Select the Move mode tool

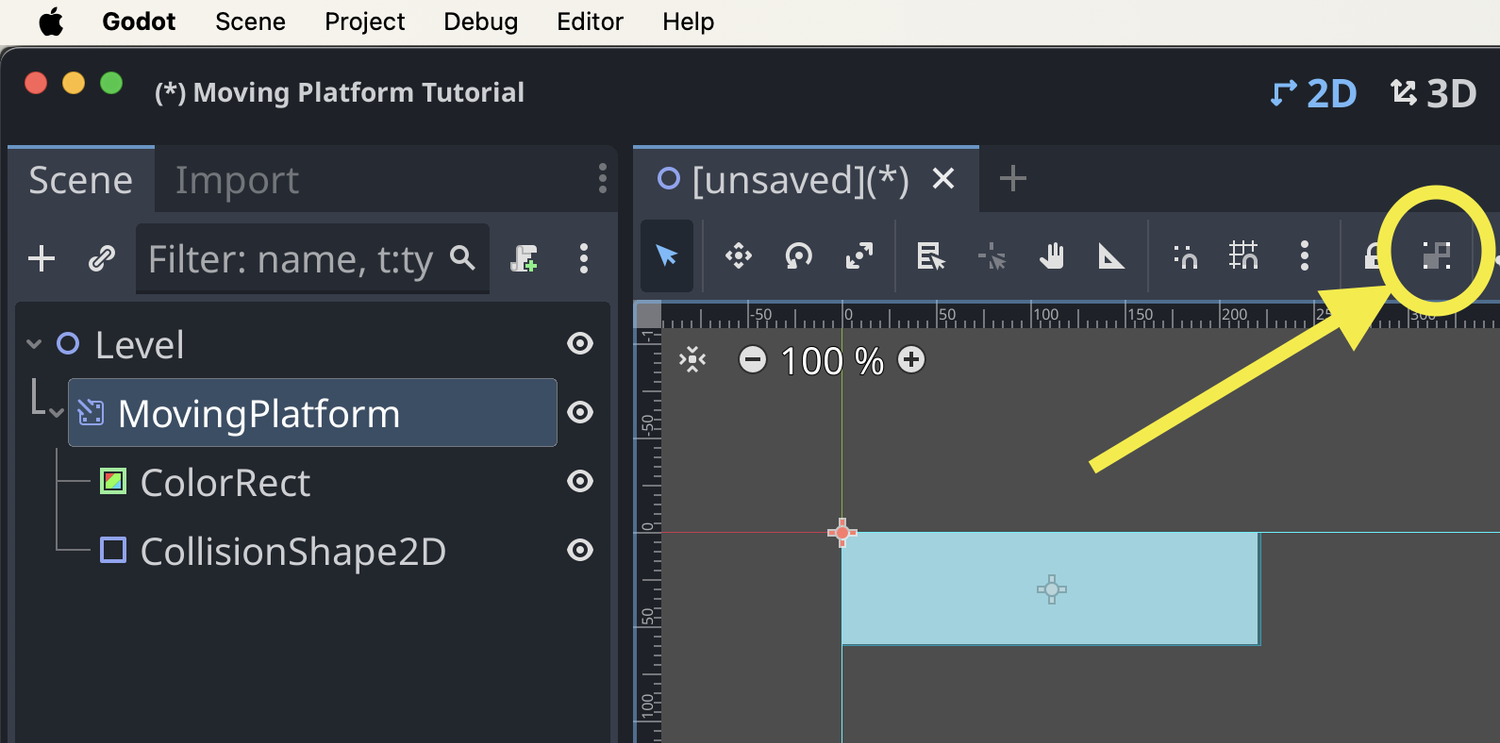pos(738,257)
